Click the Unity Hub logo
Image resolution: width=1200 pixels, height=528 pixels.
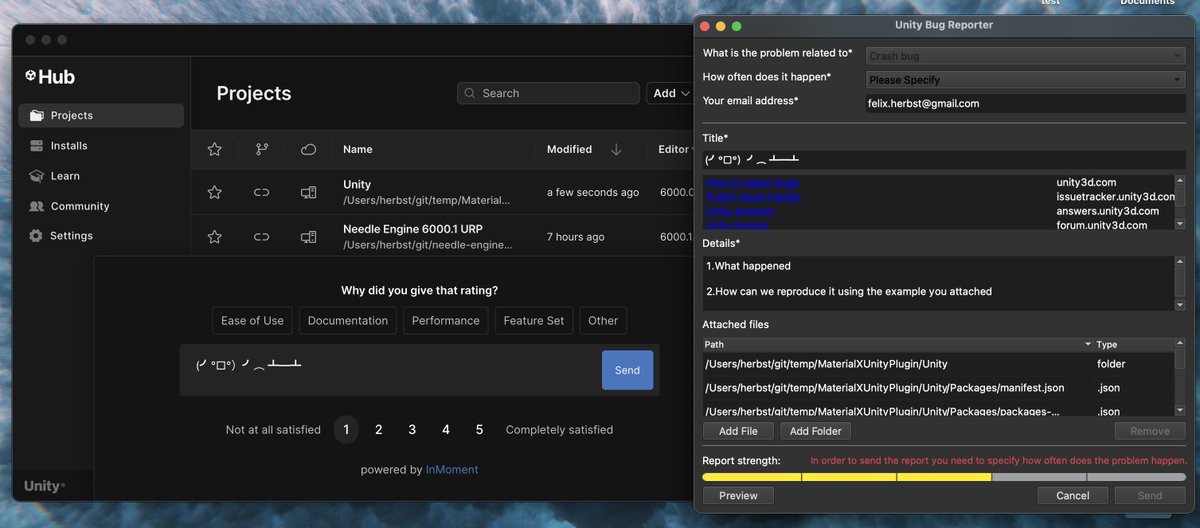click(50, 76)
